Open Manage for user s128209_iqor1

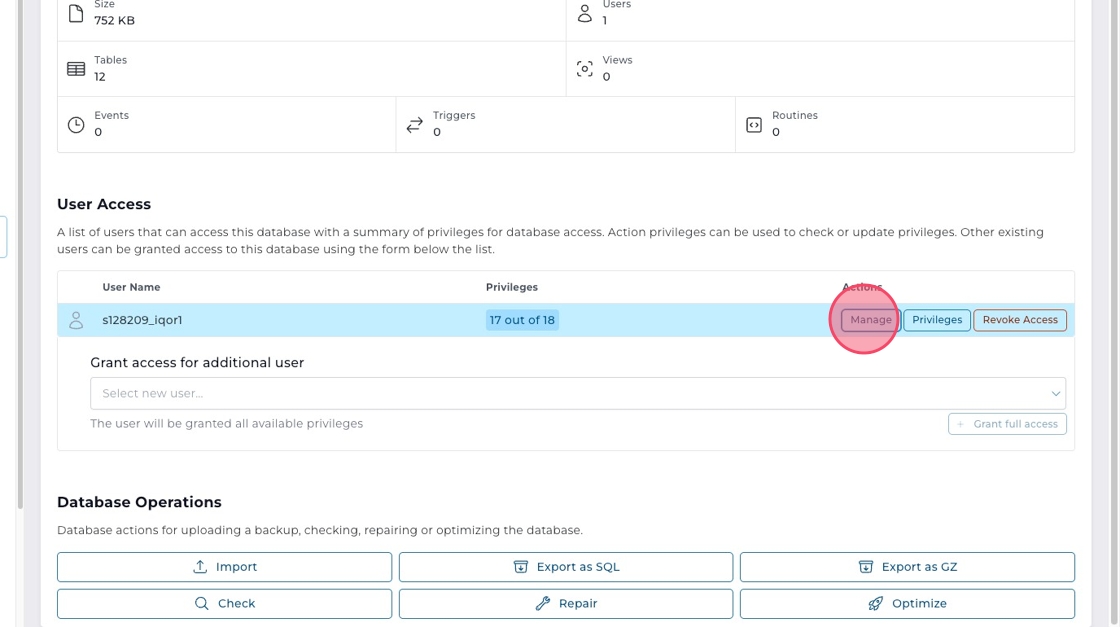[870, 320]
